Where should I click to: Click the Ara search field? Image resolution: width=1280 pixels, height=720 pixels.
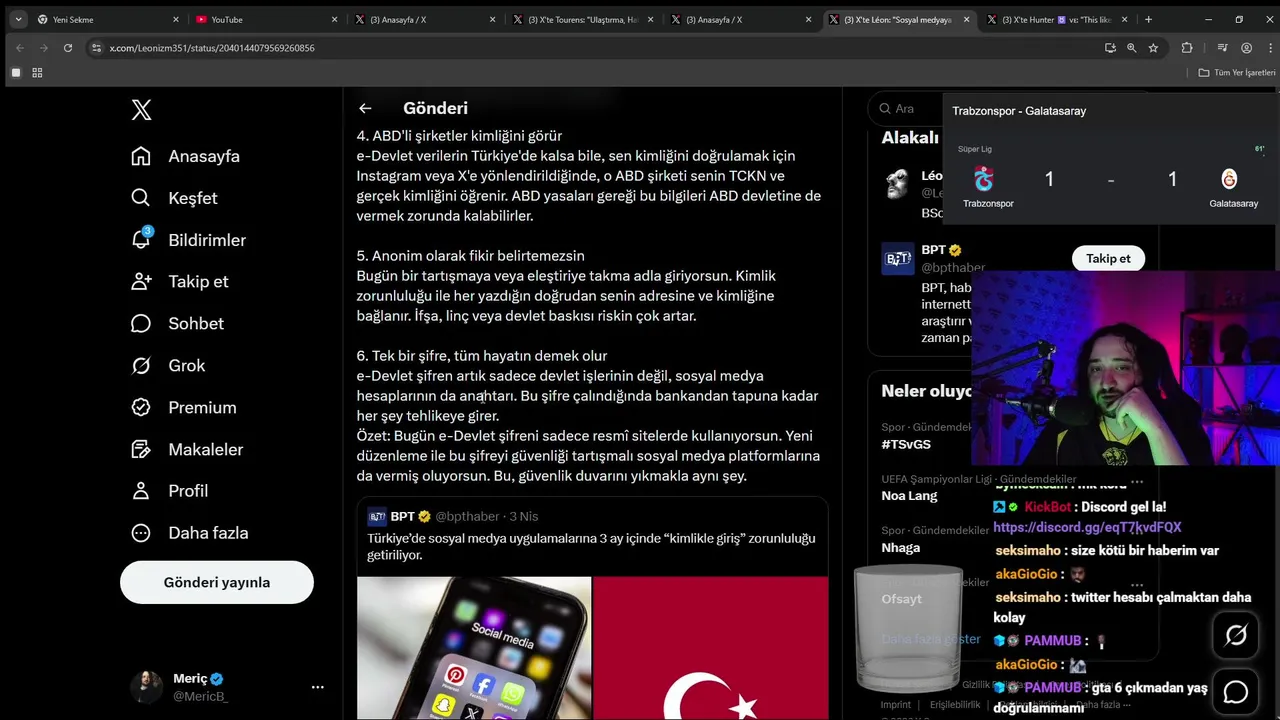[905, 108]
